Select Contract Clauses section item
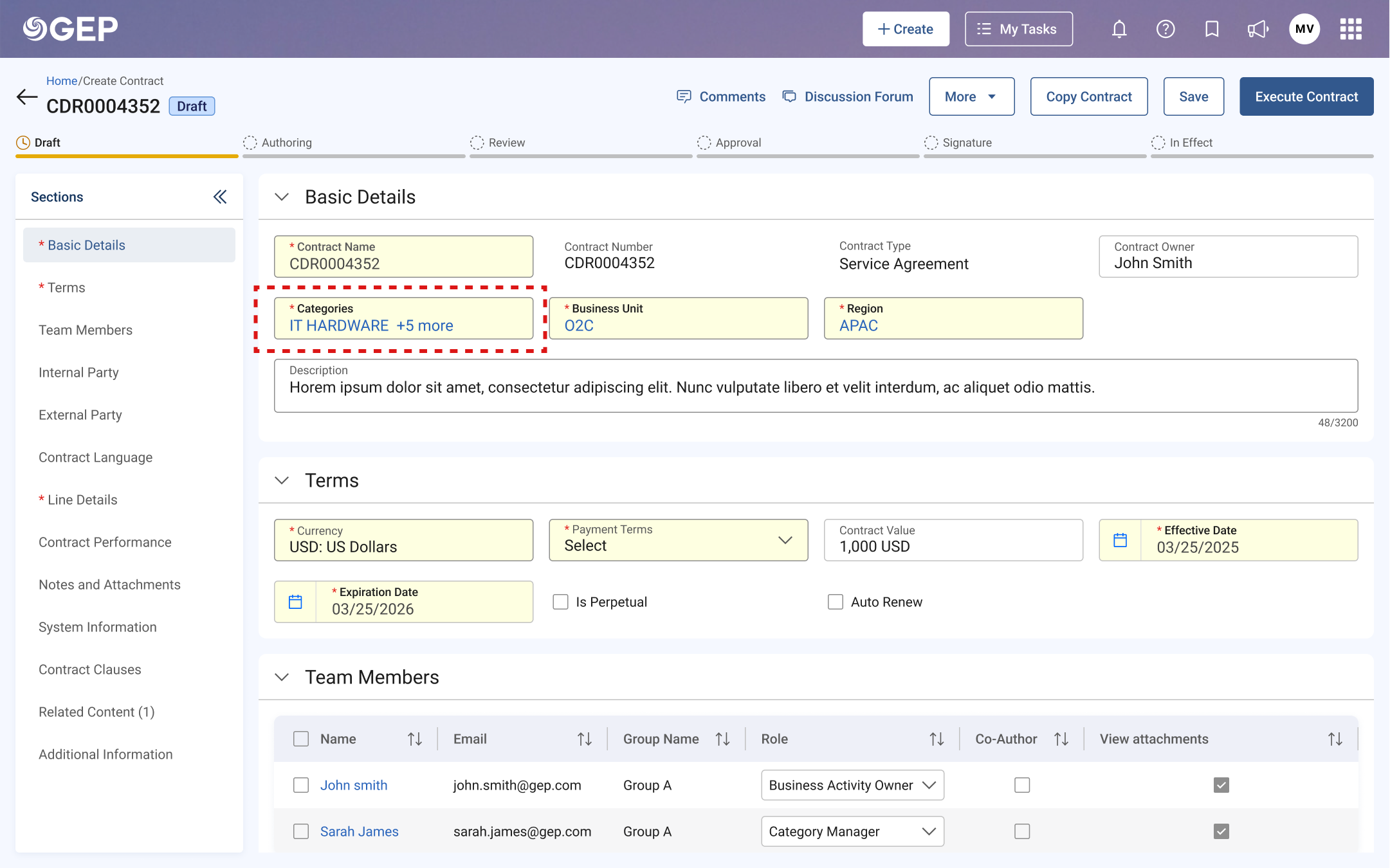Viewport: 1390px width, 868px height. pyautogui.click(x=89, y=669)
